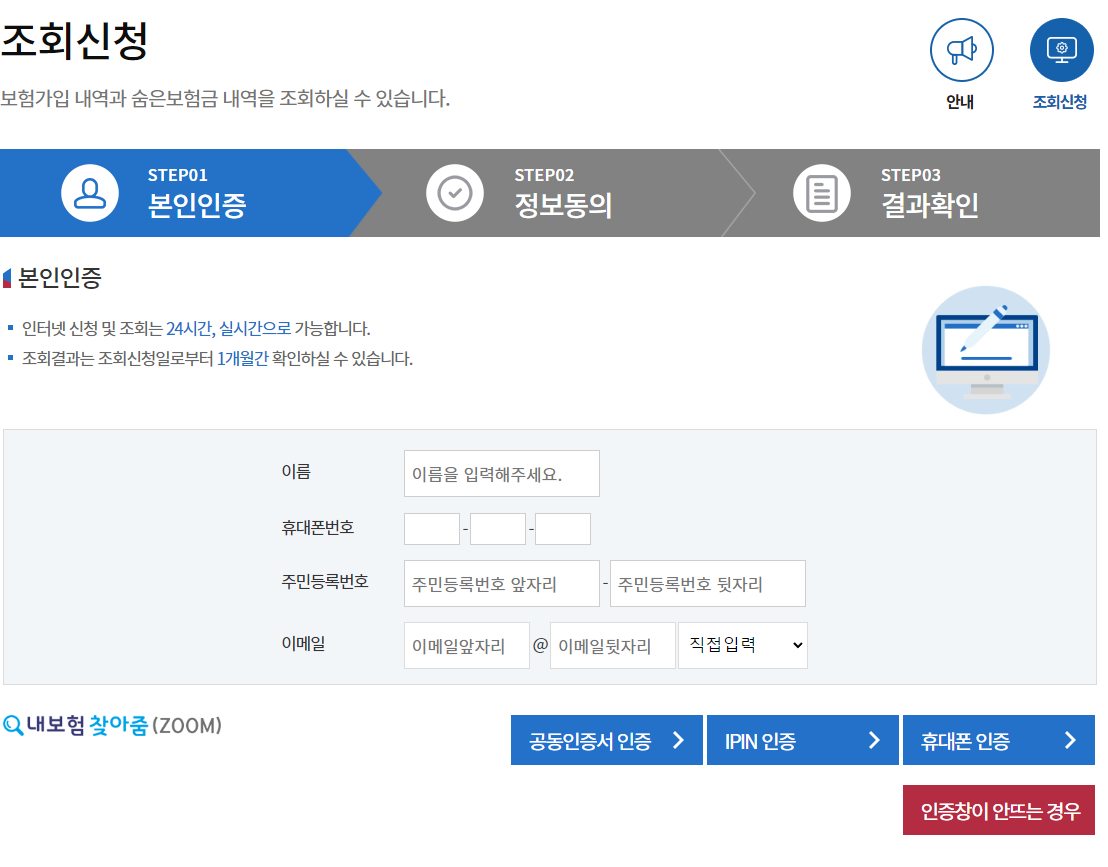Select the 조회신청 monitor icon at top right
Screen dimensions: 1108x867
(1060, 50)
